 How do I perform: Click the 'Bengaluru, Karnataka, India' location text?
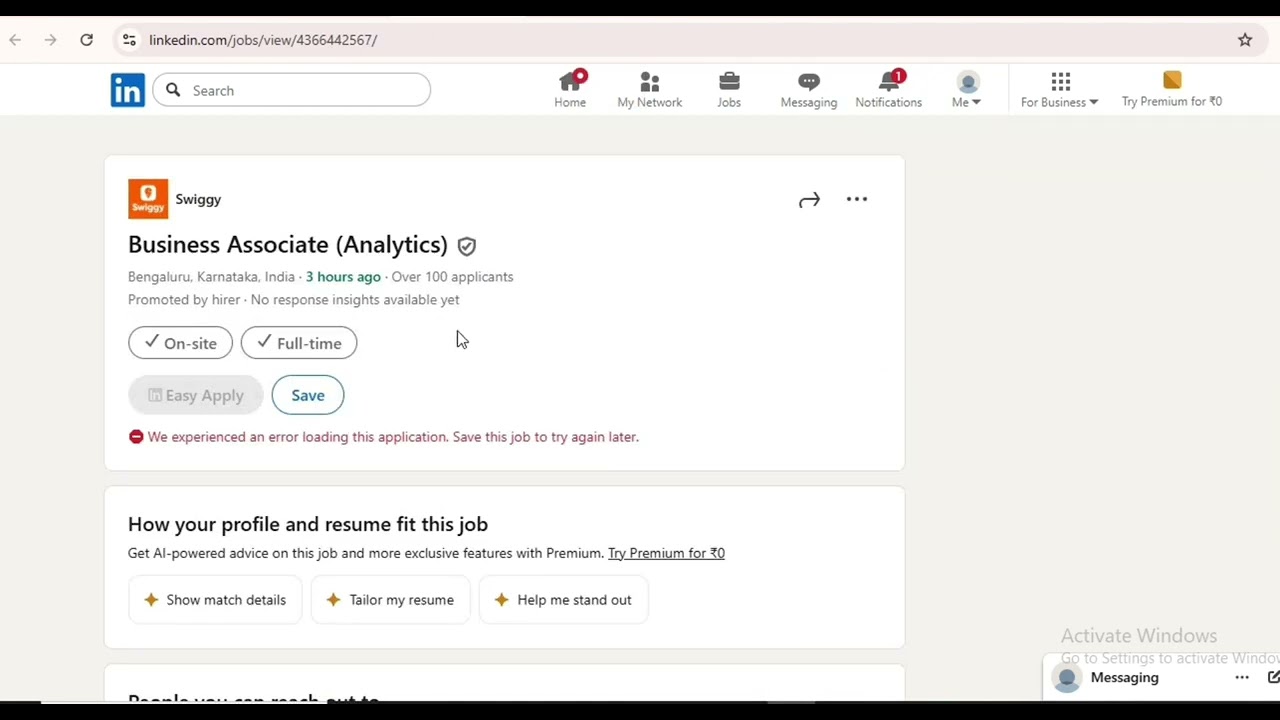click(211, 277)
